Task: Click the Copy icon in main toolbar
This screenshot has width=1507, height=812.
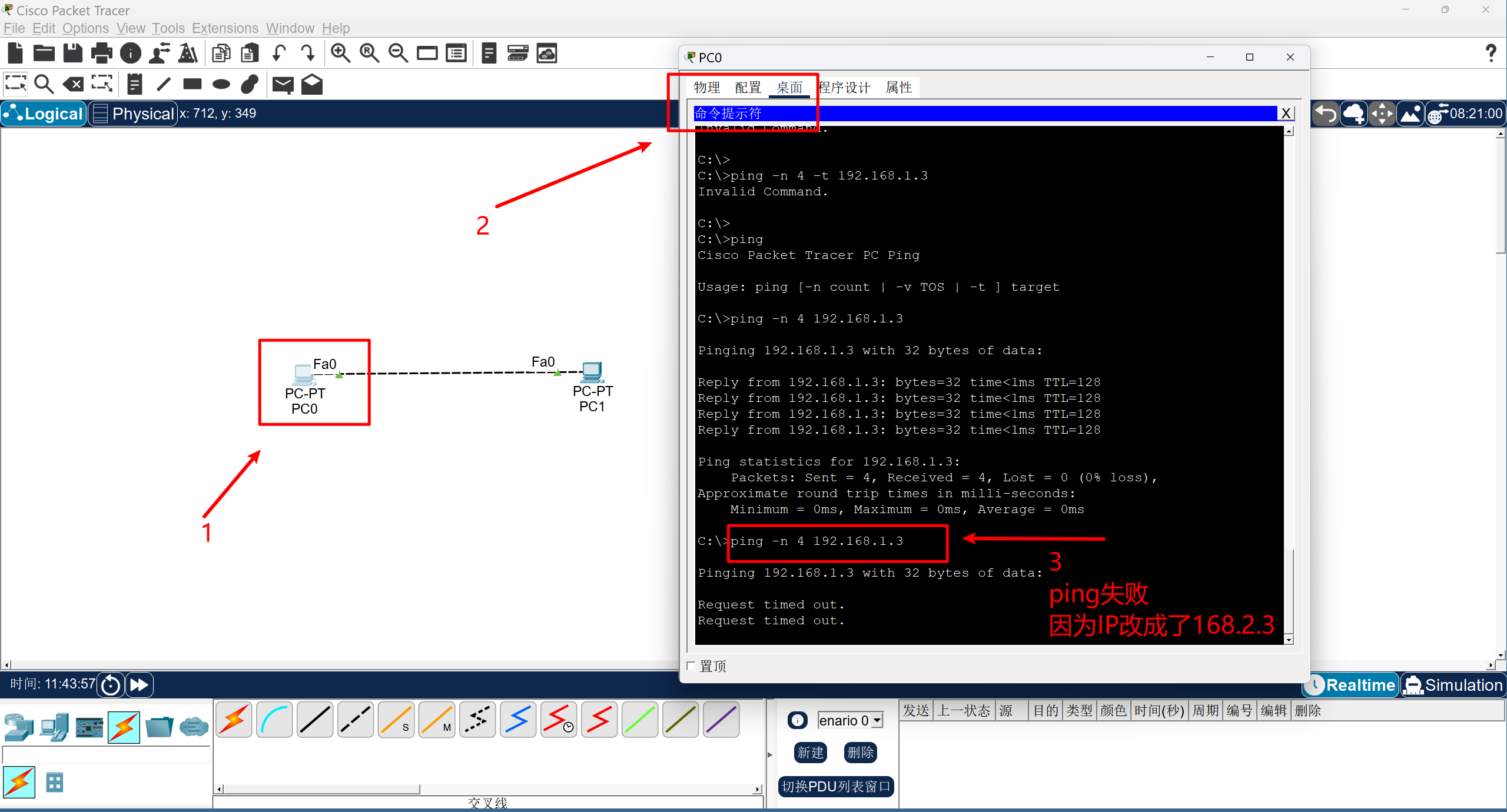Action: click(221, 54)
